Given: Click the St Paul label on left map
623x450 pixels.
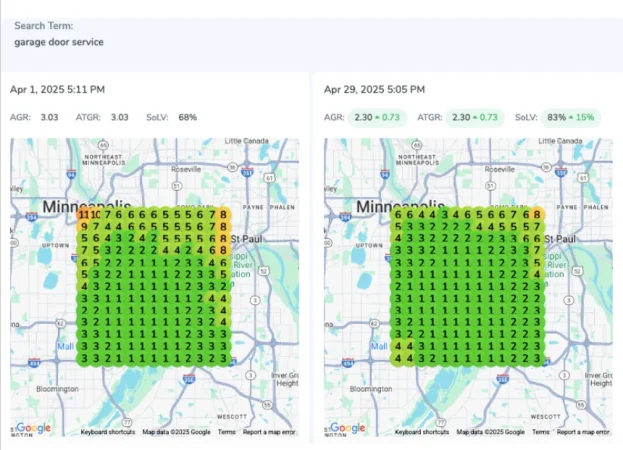Looking at the screenshot, I should 246,239.
